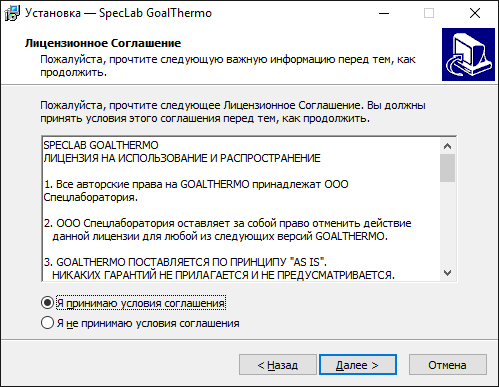The image size is (499, 387).
Task: Minimize the SpecLab GoalThermo setup window
Action: click(384, 13)
